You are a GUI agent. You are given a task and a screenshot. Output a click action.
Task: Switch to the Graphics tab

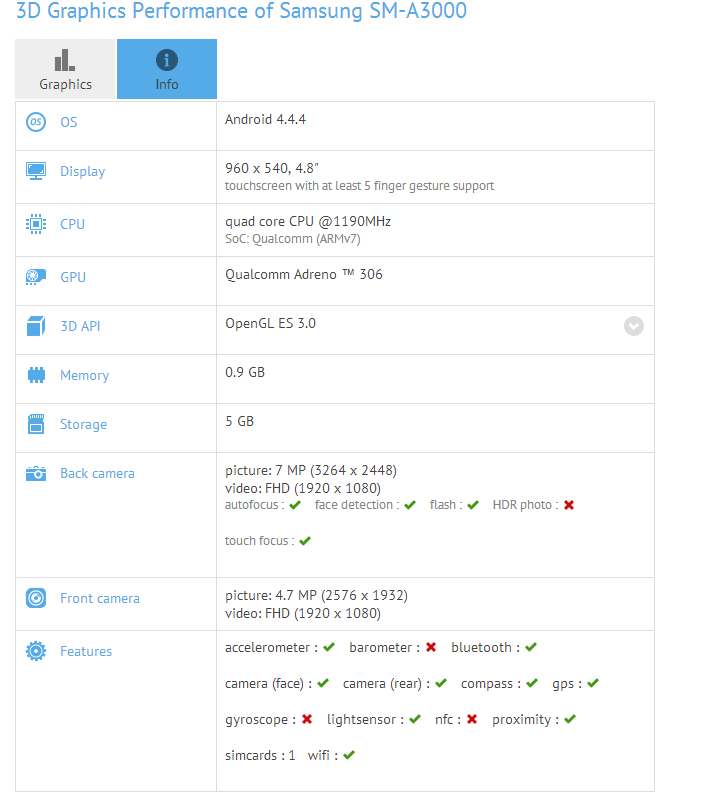[x=66, y=69]
